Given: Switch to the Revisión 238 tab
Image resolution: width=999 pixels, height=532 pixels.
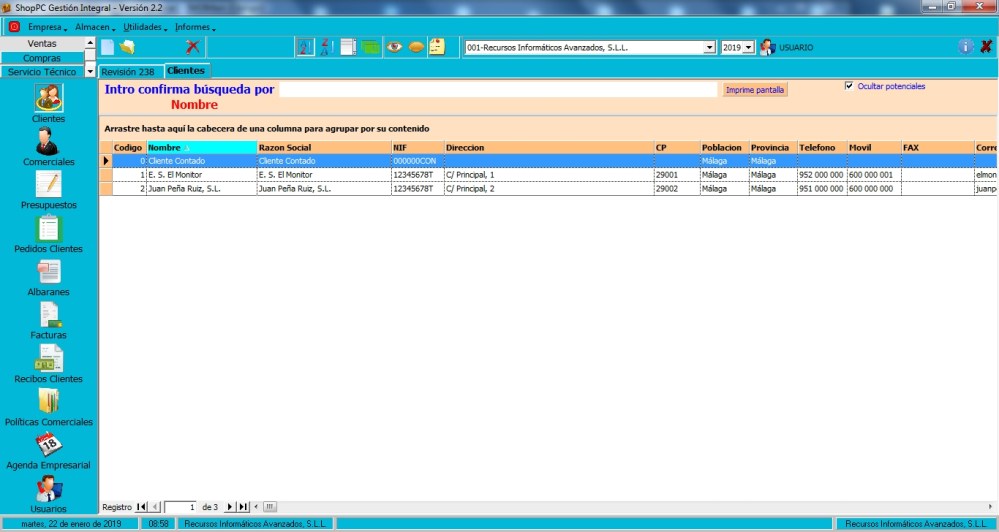Looking at the screenshot, I should pos(127,72).
